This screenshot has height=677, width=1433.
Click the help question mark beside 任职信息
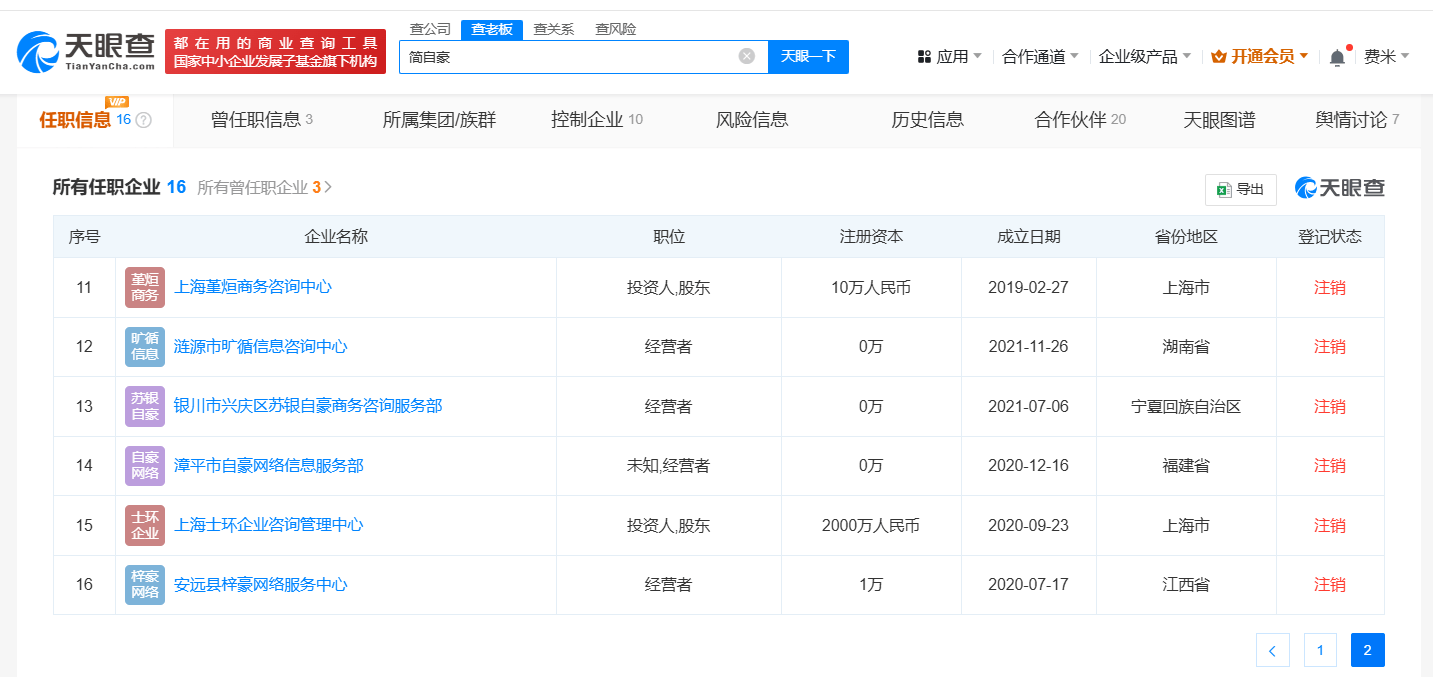coord(143,120)
